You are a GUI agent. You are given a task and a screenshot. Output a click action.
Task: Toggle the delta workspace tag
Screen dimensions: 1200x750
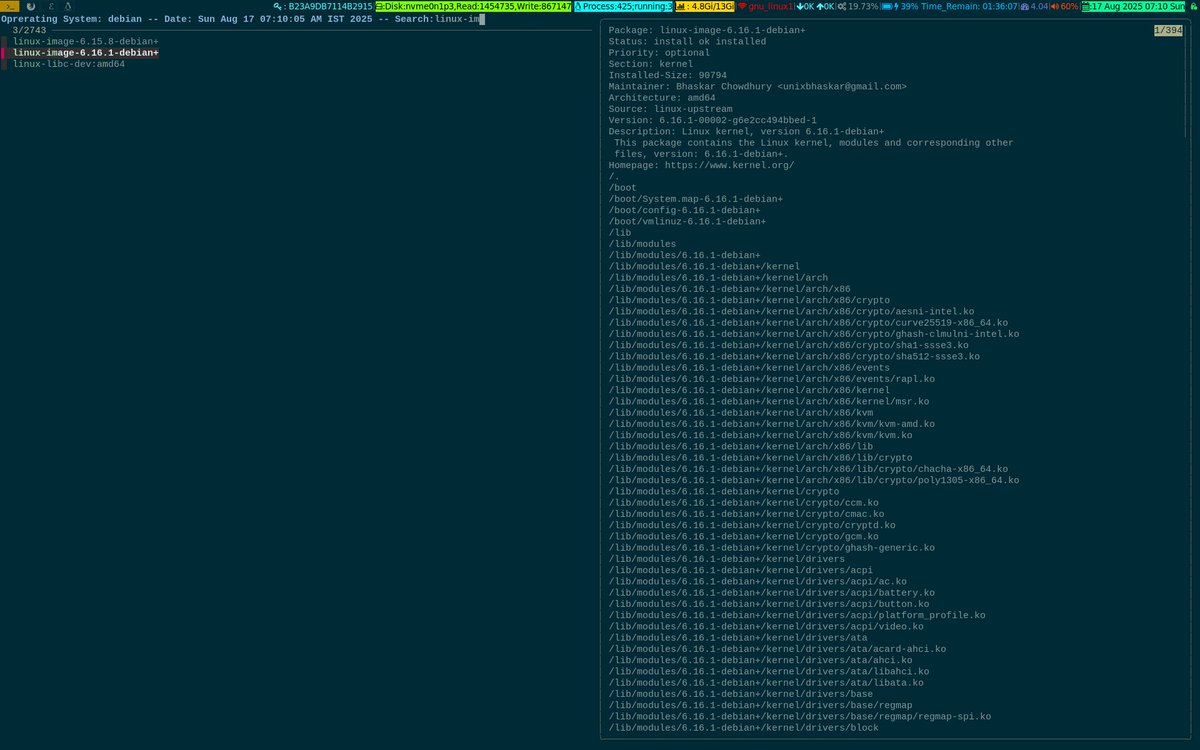(68, 6)
